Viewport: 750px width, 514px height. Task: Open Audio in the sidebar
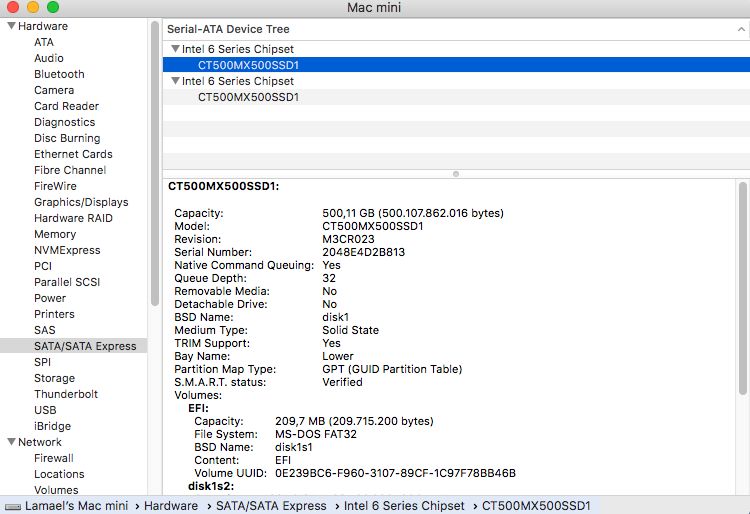click(49, 58)
